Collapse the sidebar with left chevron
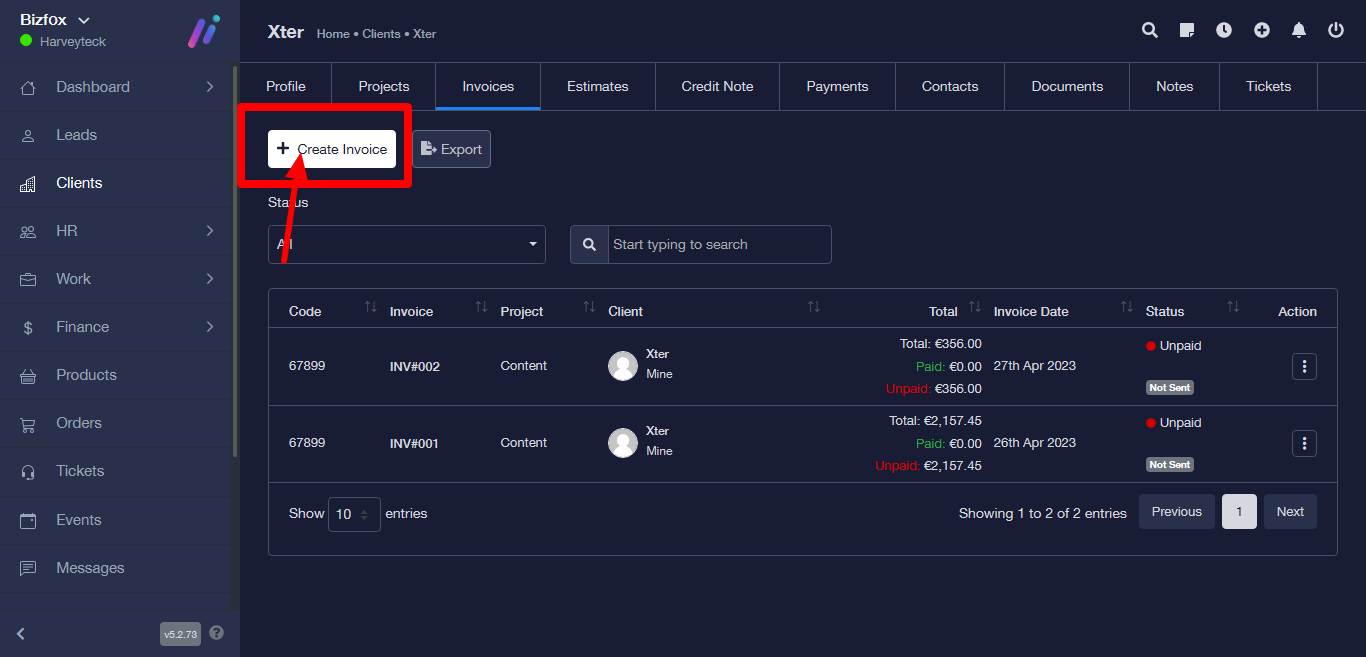The image size is (1366, 657). [21, 633]
